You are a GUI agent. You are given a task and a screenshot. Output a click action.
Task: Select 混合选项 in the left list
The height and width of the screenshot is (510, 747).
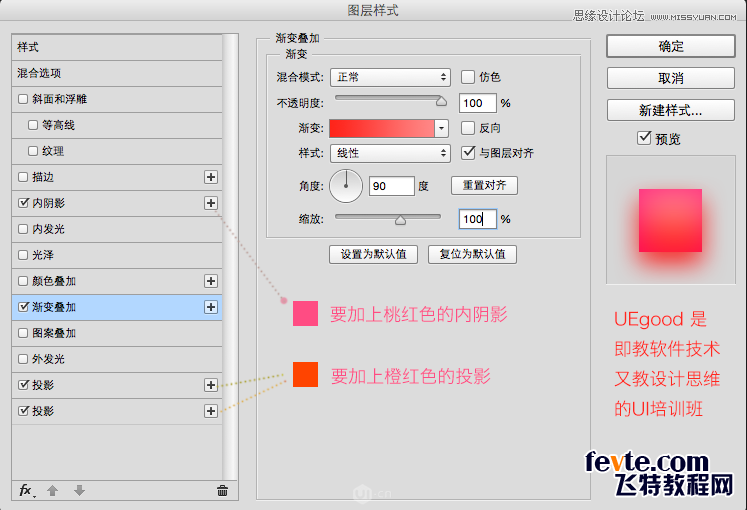tap(40, 73)
